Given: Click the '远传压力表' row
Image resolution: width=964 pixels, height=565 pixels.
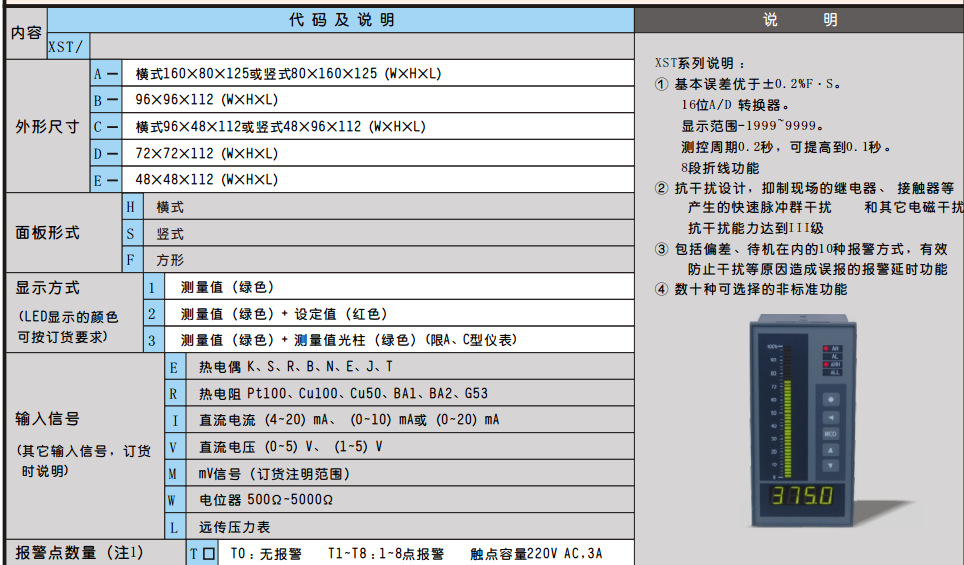Looking at the screenshot, I should [x=409, y=527].
